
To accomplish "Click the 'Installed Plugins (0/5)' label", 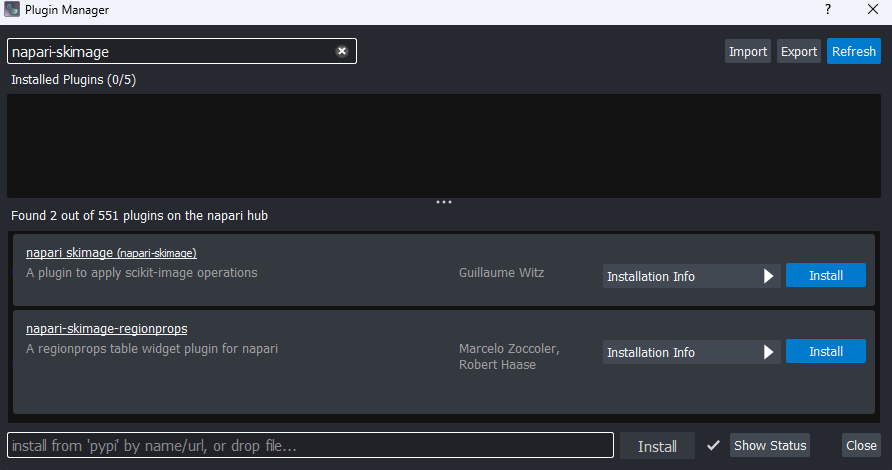I will tap(73, 80).
